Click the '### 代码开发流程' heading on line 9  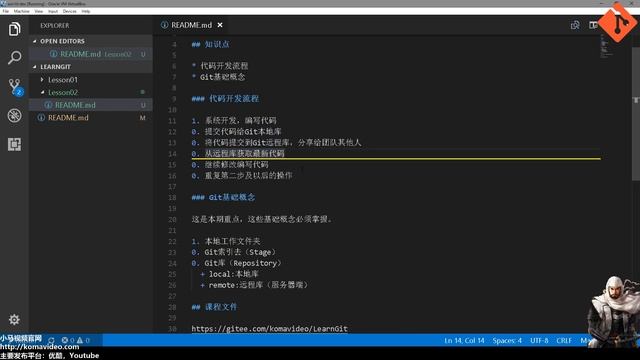[225, 99]
